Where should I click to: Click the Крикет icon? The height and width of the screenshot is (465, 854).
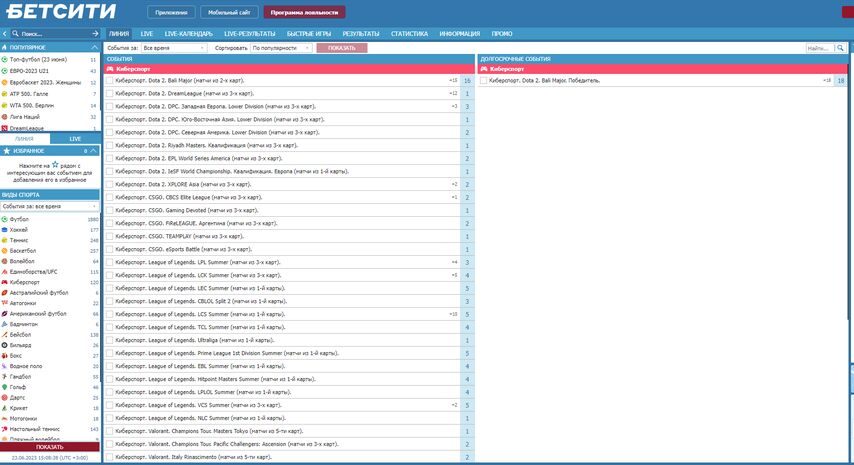click(x=4, y=408)
